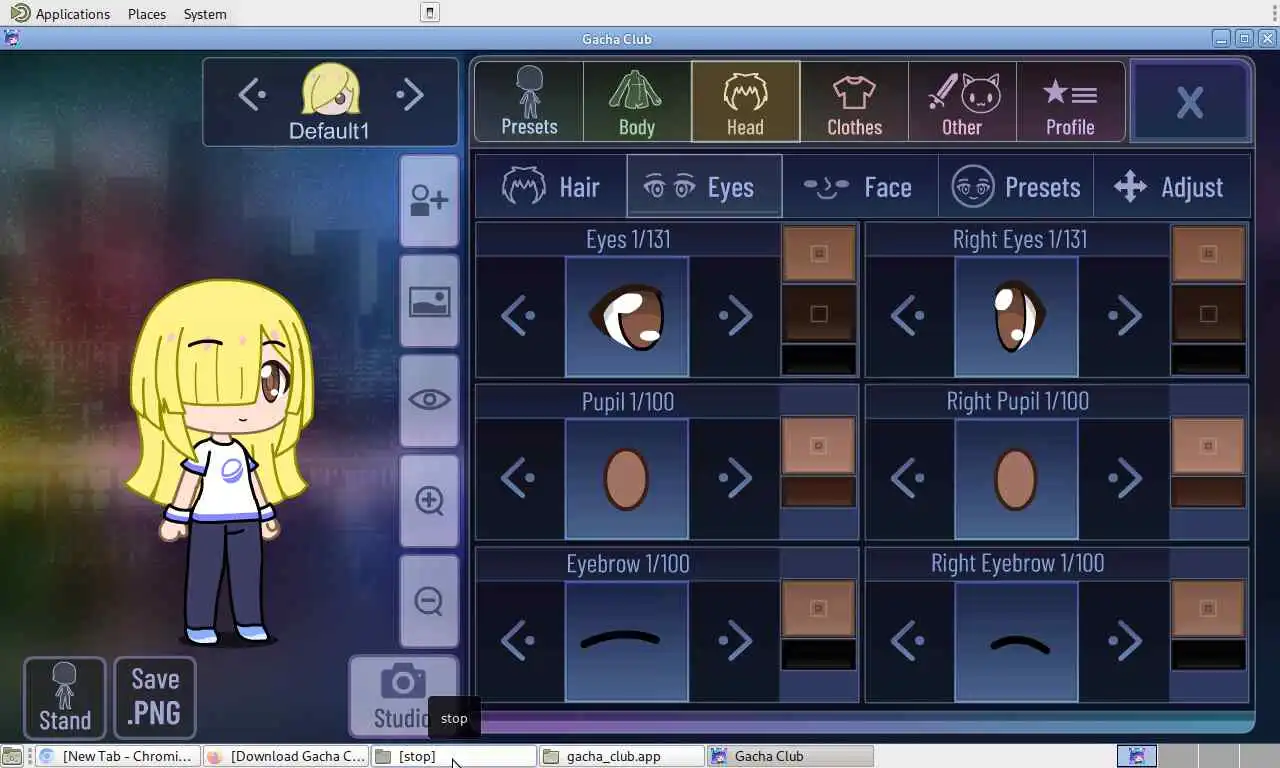
Task: Open the Profile tab
Action: pos(1070,101)
